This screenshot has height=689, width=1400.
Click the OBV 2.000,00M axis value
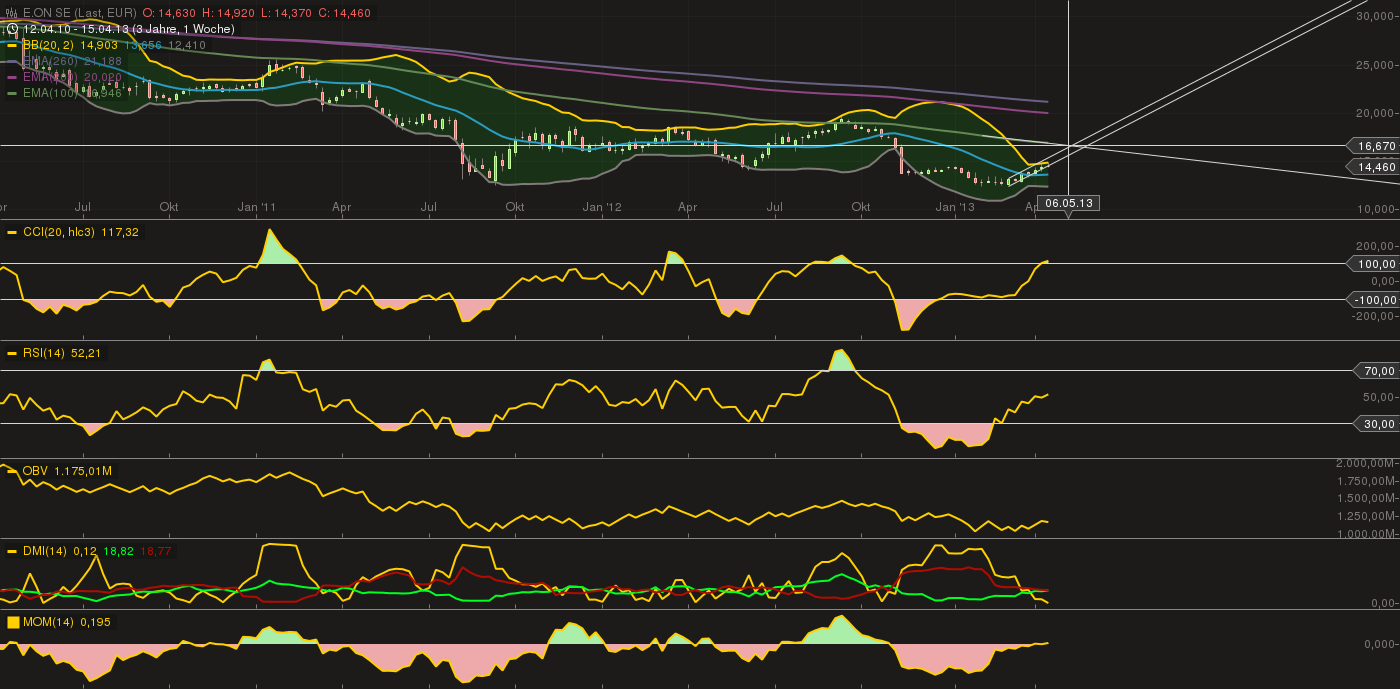point(1366,463)
